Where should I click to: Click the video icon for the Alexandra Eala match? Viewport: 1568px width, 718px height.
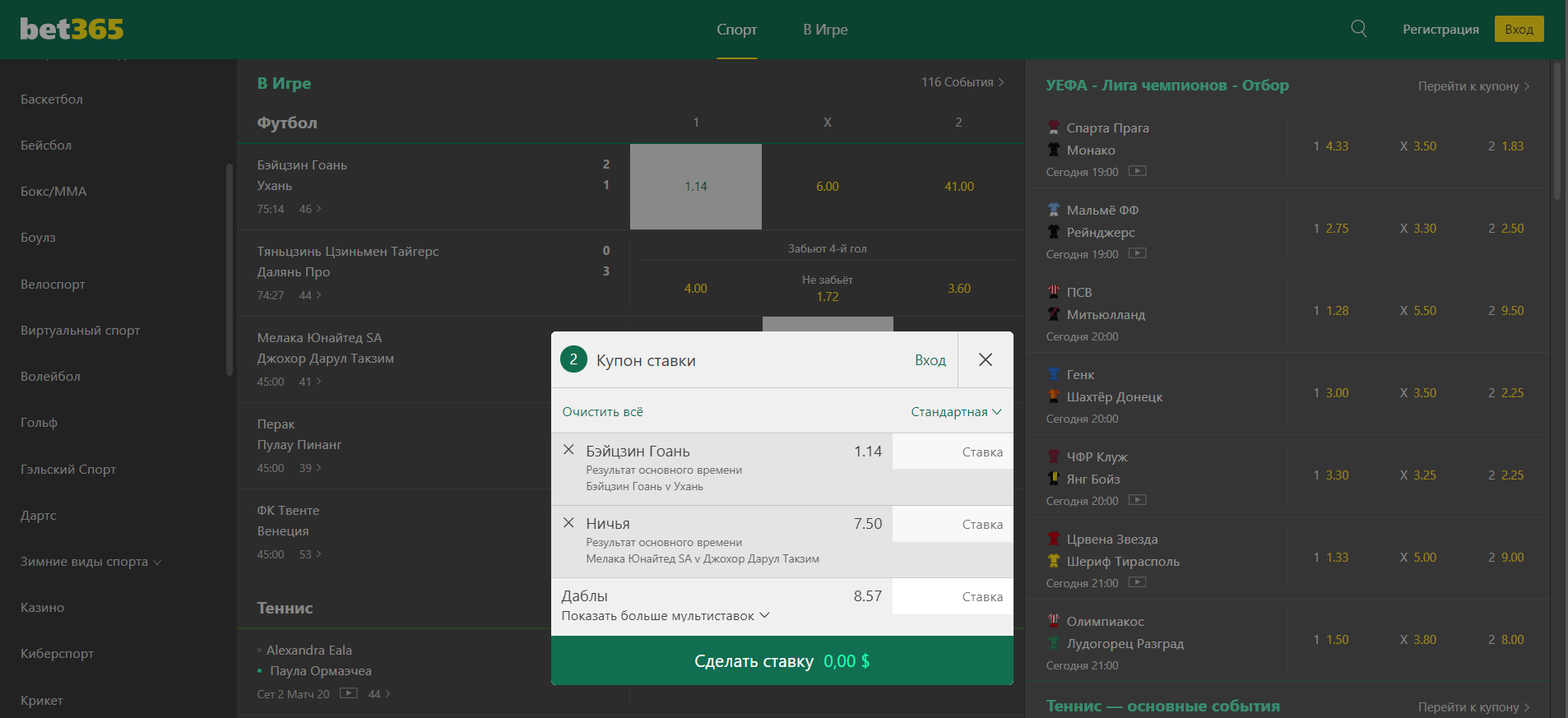pyautogui.click(x=349, y=693)
